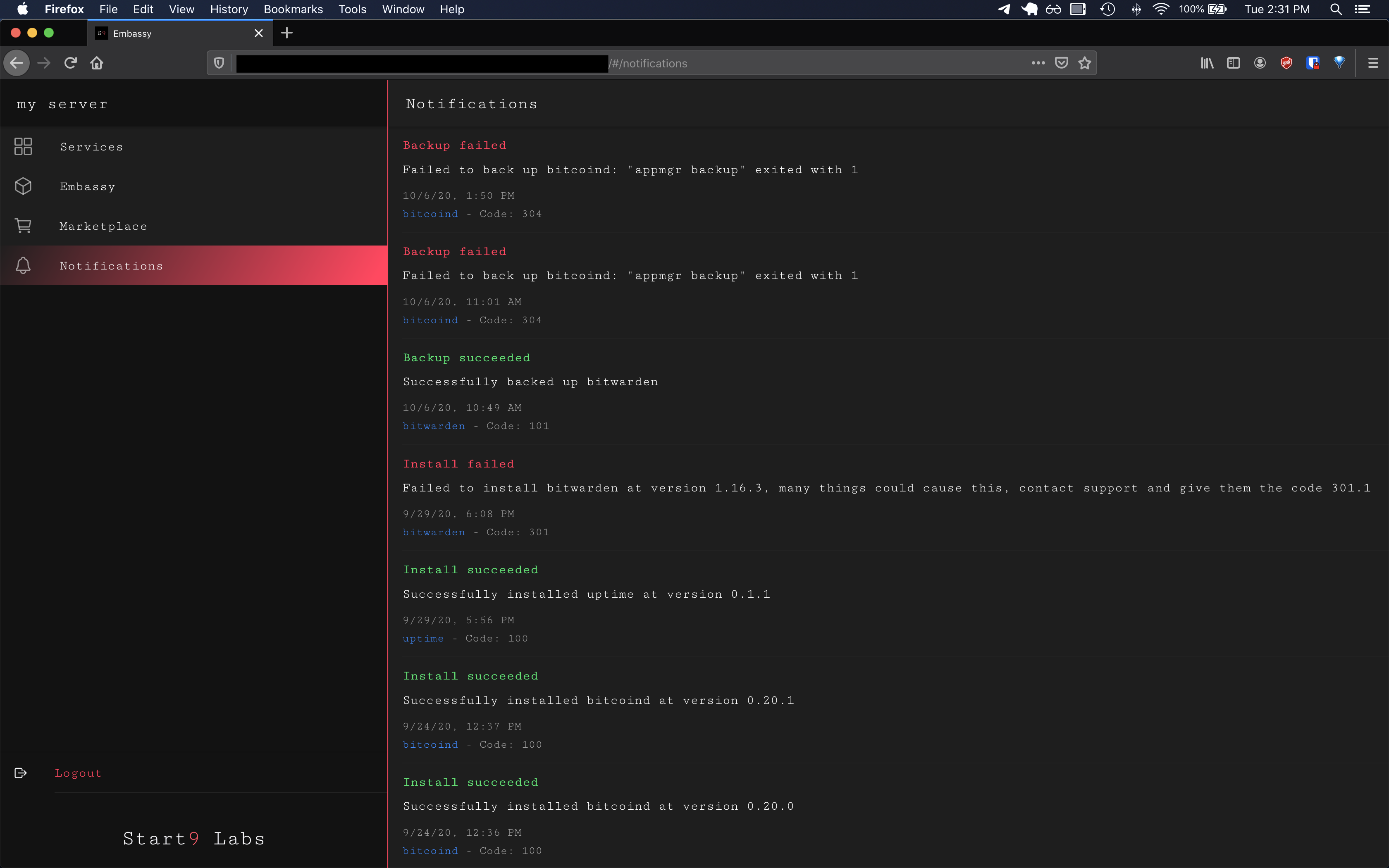
Task: Click the Firefox home icon
Action: [x=96, y=63]
